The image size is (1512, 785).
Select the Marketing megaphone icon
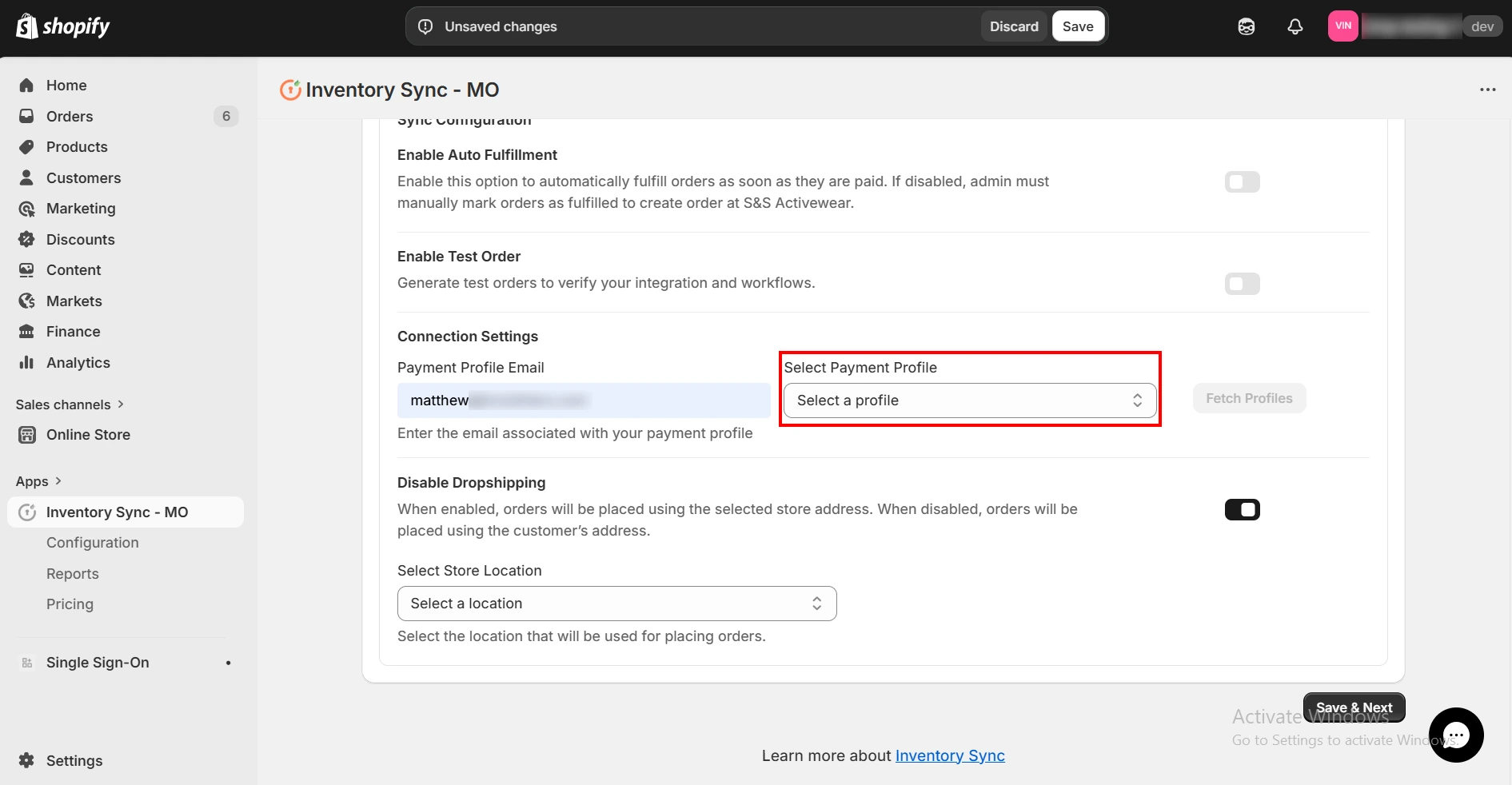(x=26, y=209)
